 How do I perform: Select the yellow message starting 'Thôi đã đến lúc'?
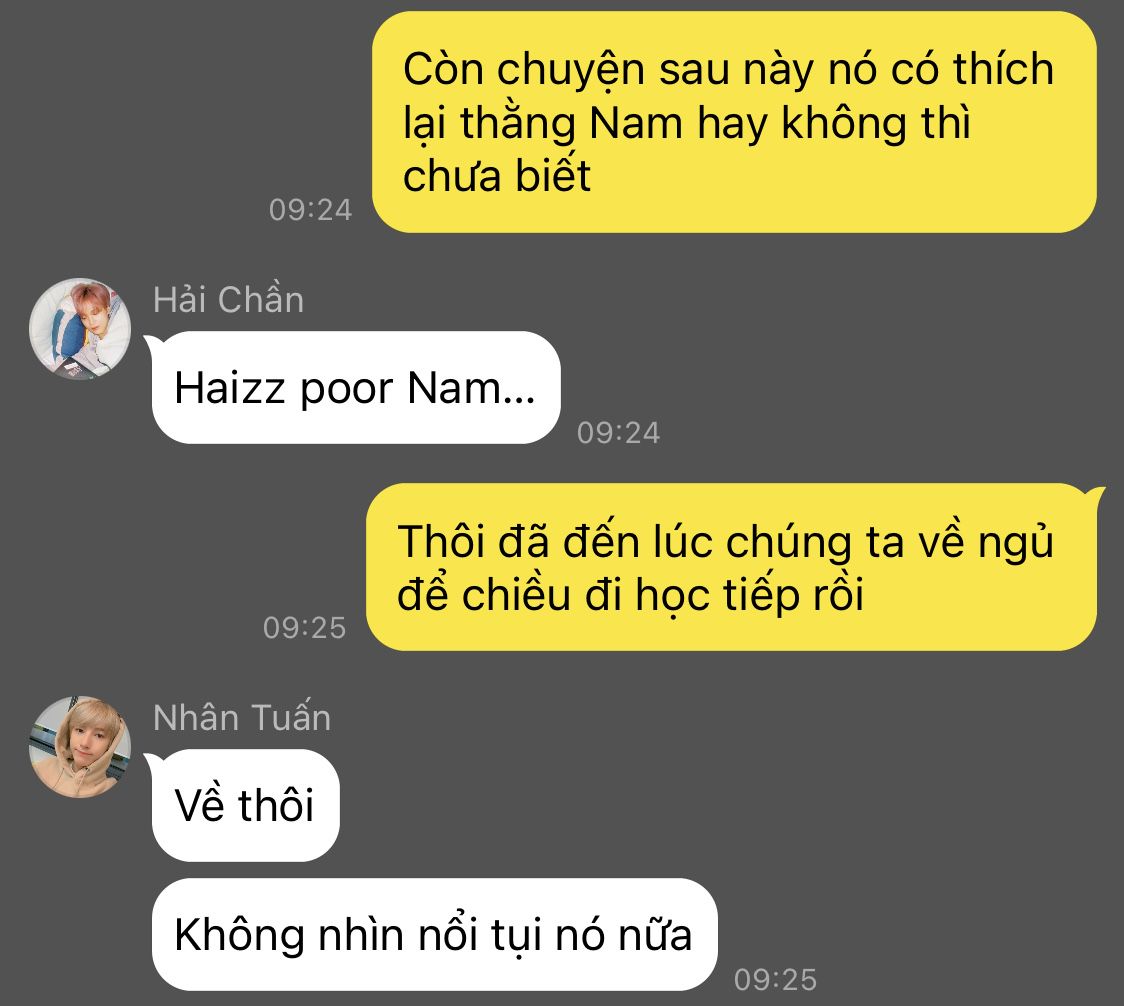[x=732, y=567]
